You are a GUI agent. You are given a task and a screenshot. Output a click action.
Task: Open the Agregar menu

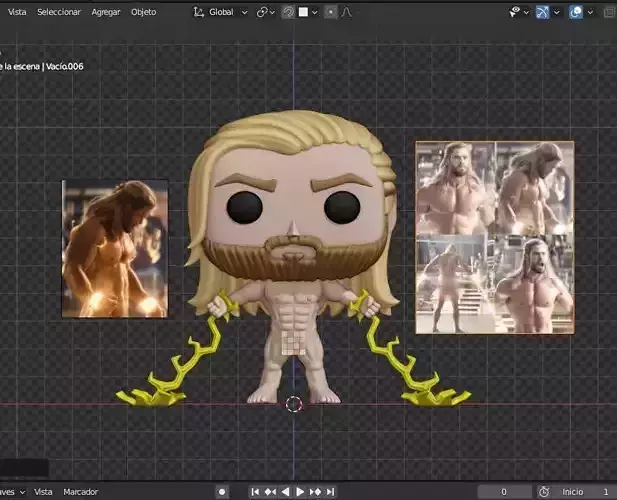106,12
